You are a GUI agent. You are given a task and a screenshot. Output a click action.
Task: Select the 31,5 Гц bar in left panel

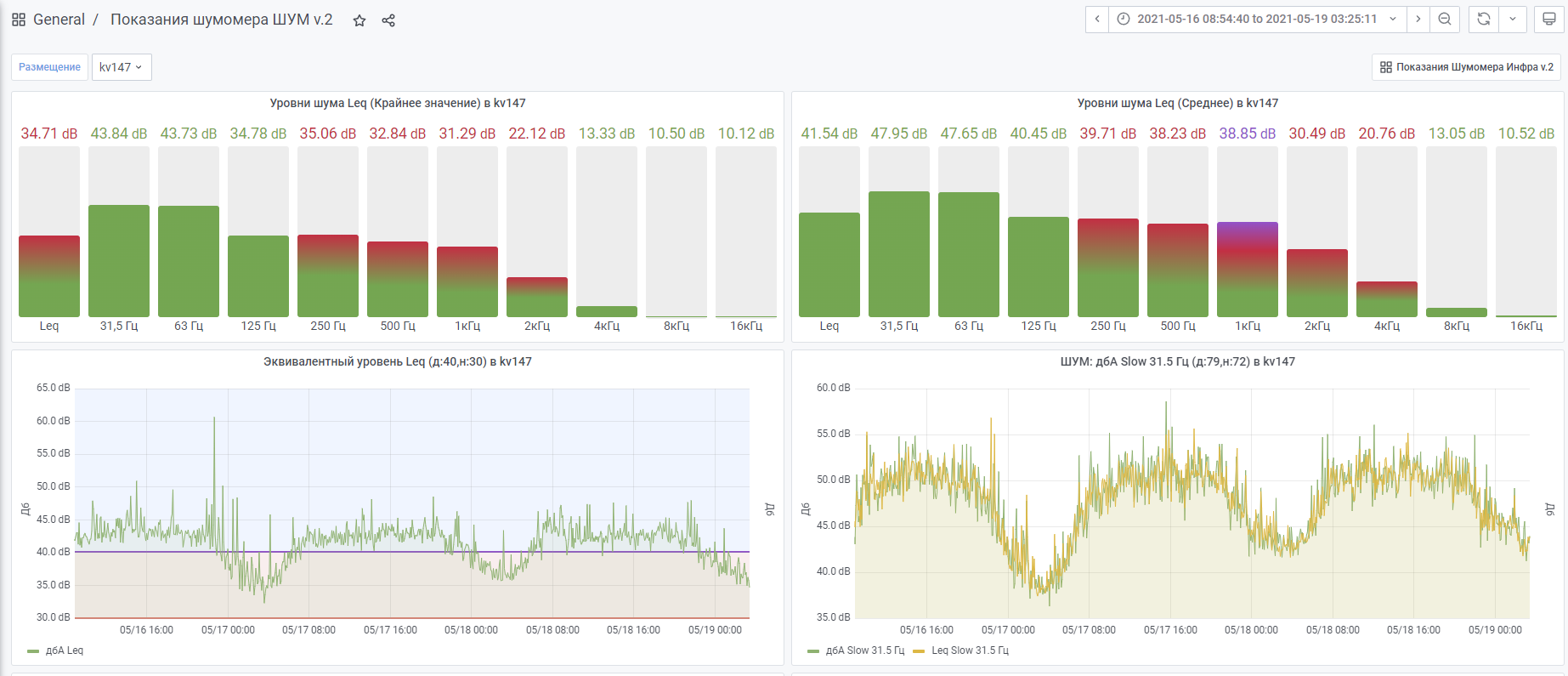[119, 260]
